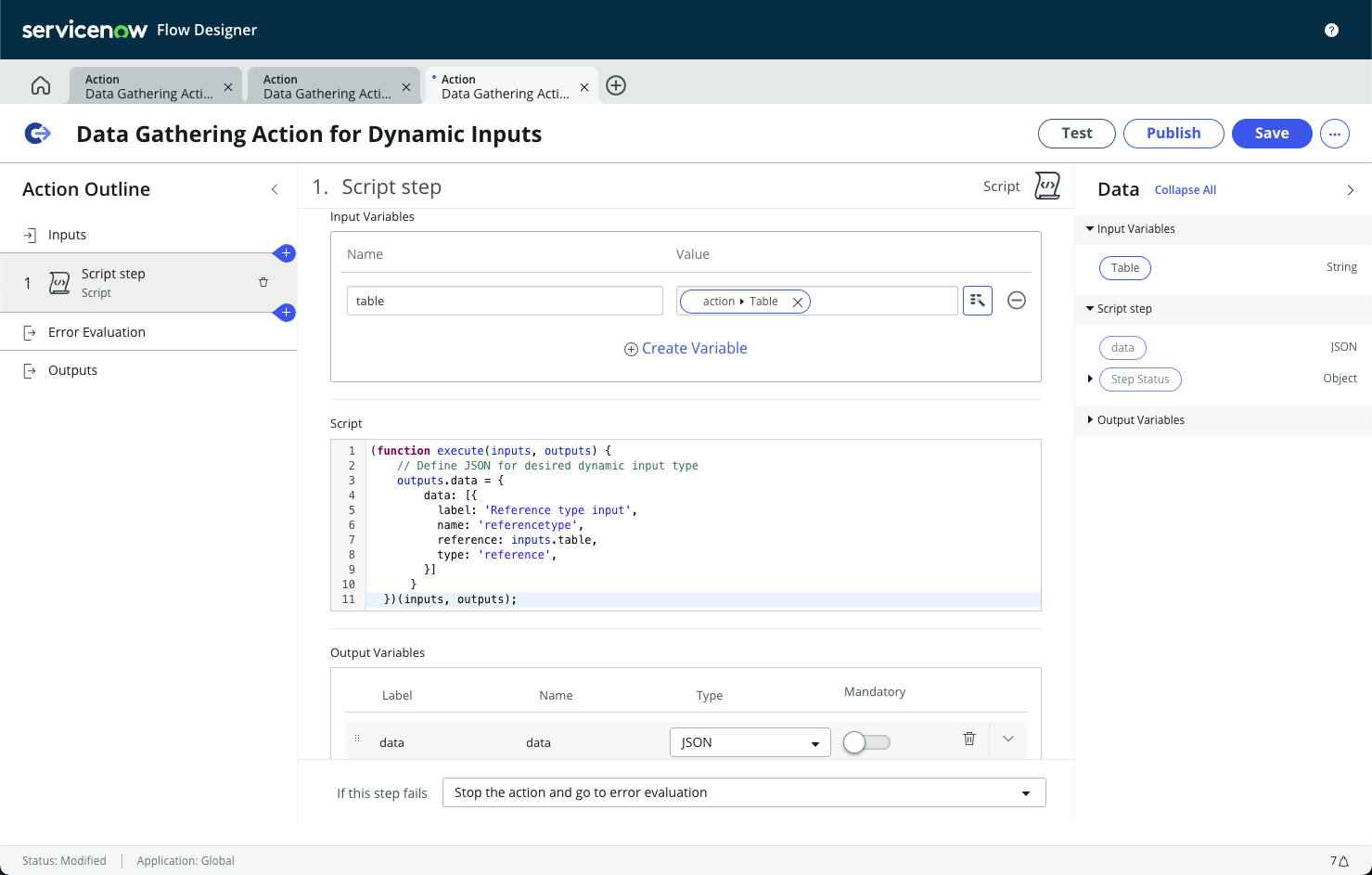Delete the data output variable
This screenshot has width=1372, height=875.
[969, 739]
